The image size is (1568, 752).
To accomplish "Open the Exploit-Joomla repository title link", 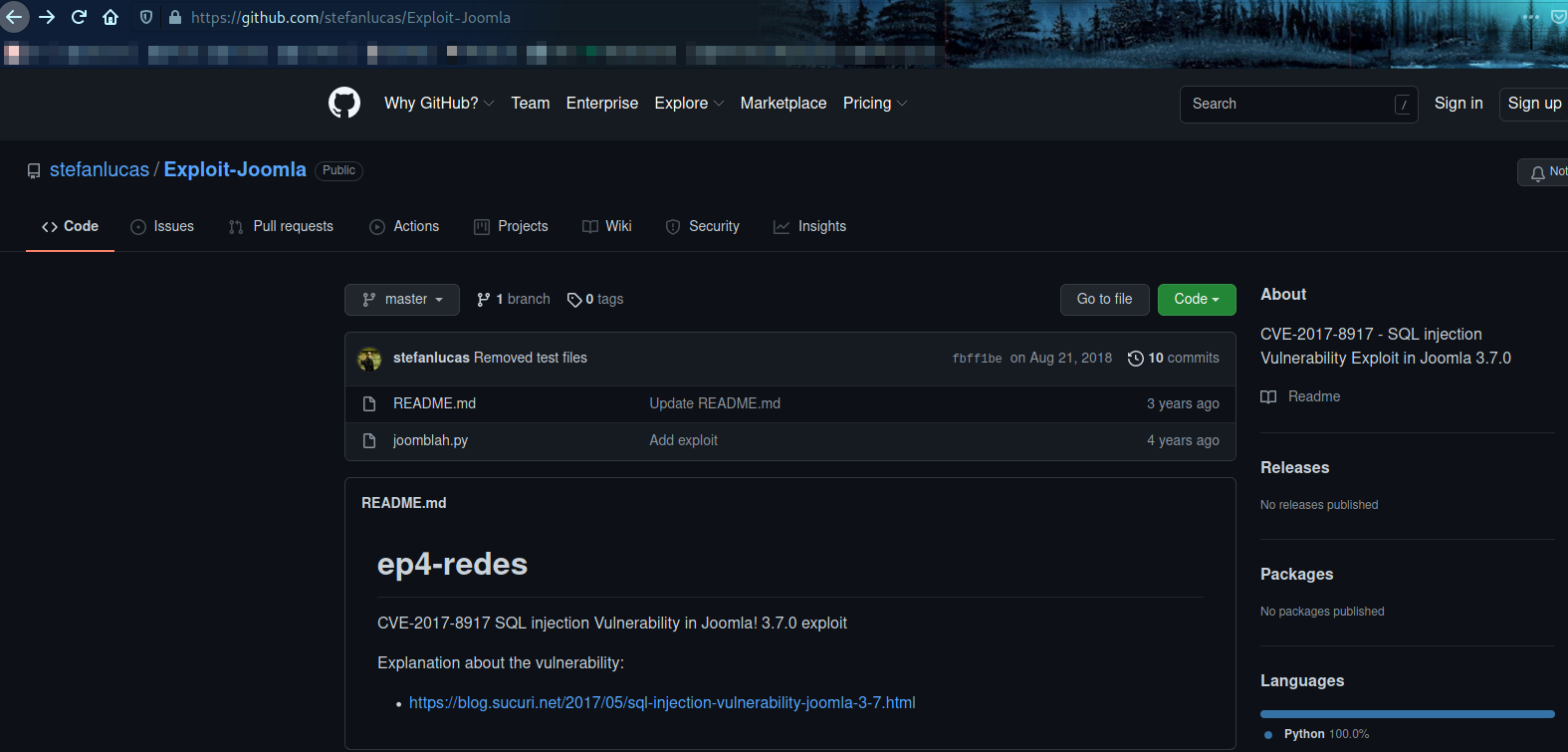I will [235, 170].
